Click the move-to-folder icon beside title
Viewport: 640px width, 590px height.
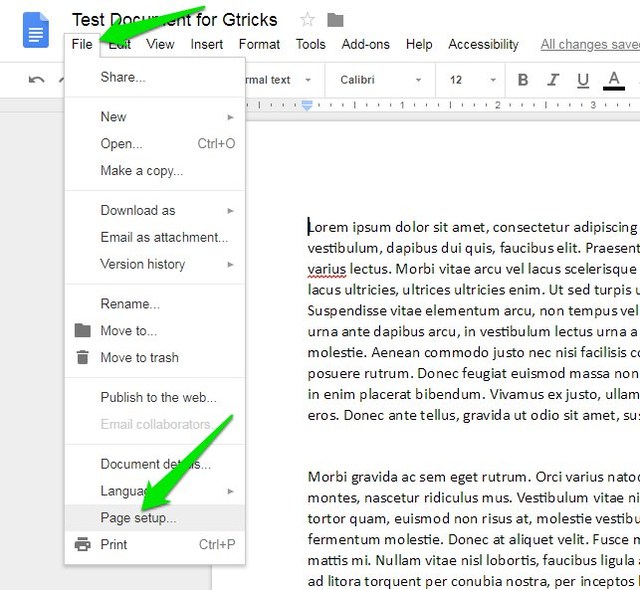(335, 20)
